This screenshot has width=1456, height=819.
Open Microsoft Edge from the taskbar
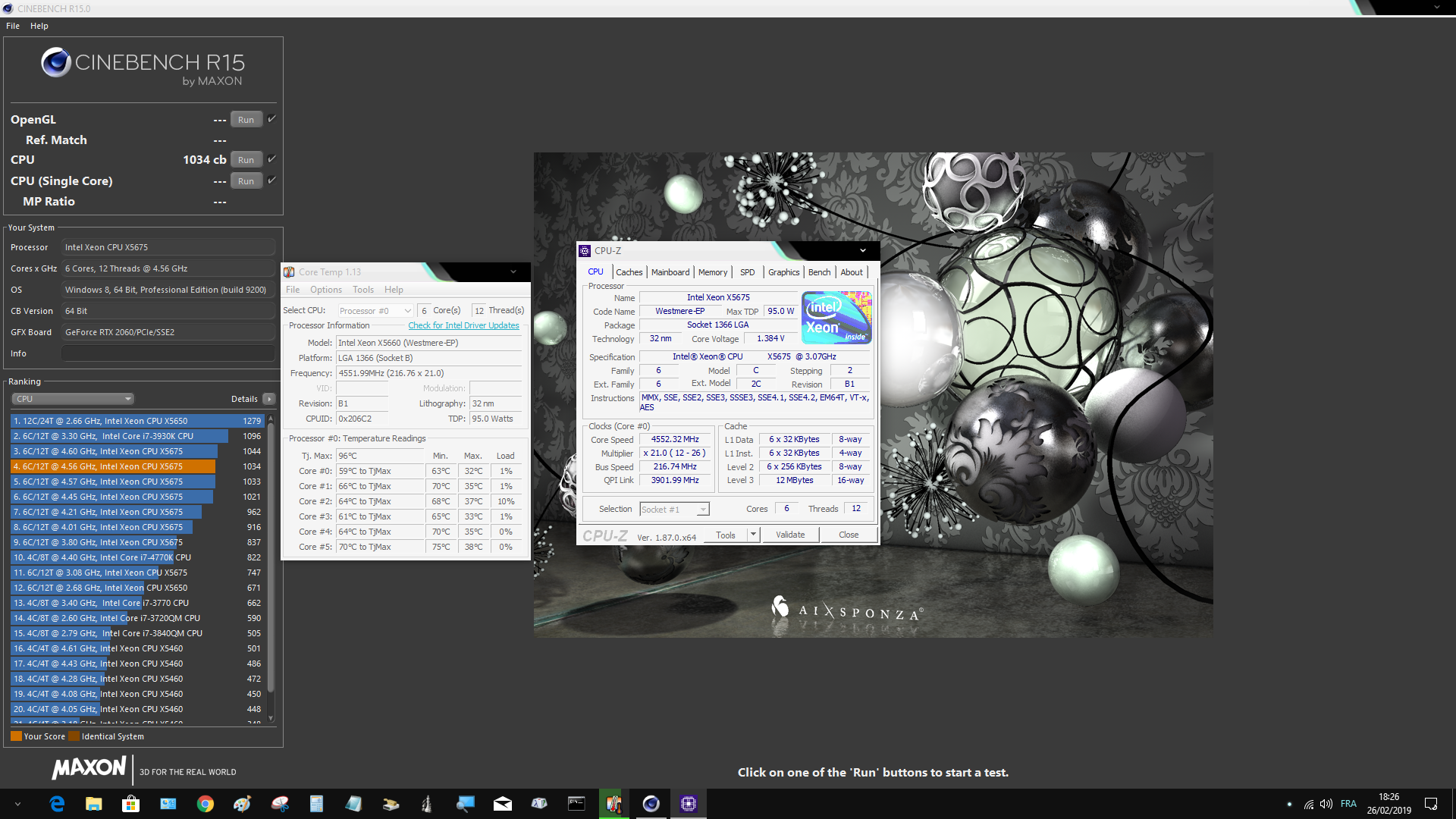coord(58,803)
